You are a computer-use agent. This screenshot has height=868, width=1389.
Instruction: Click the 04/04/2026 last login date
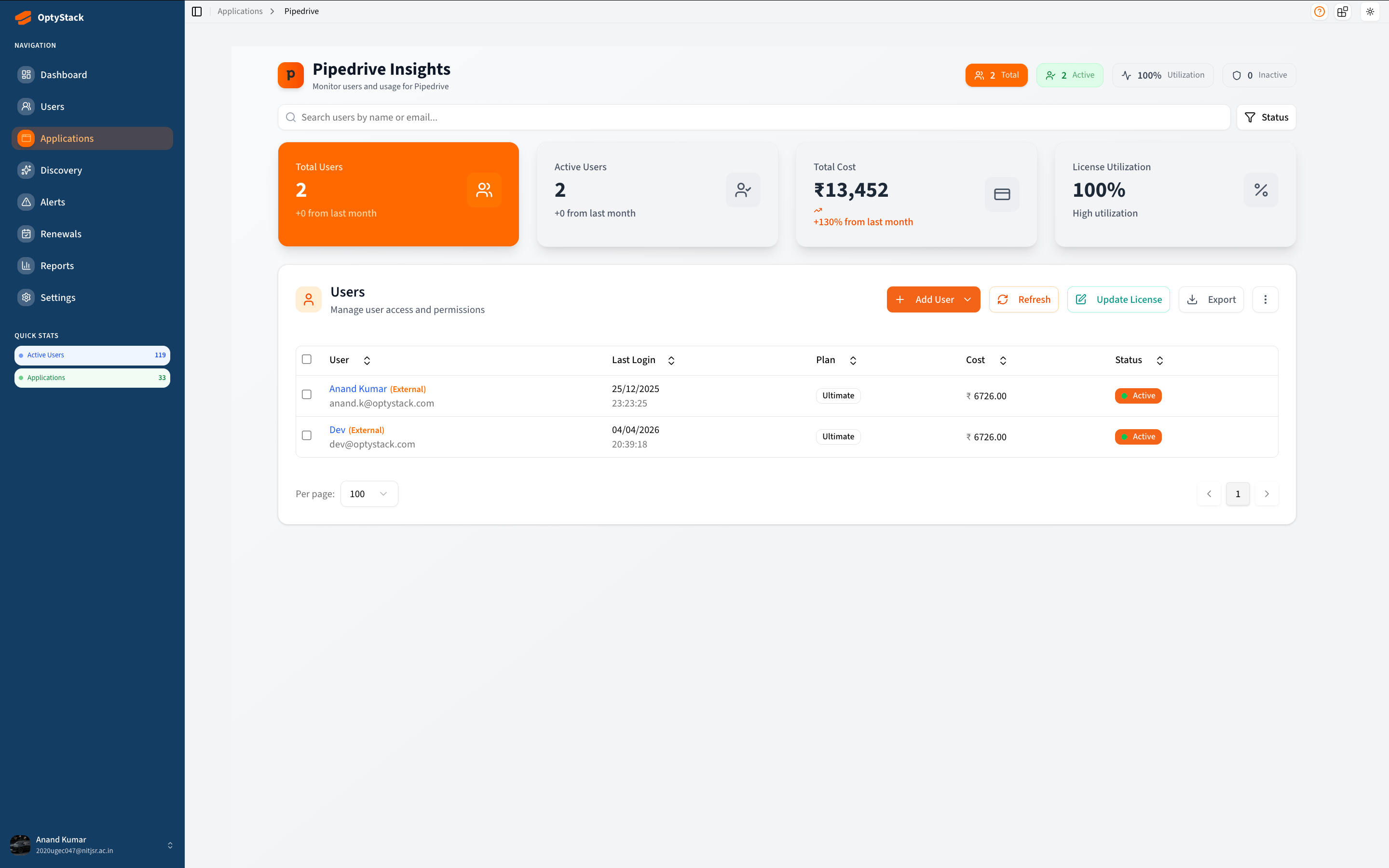coord(635,430)
